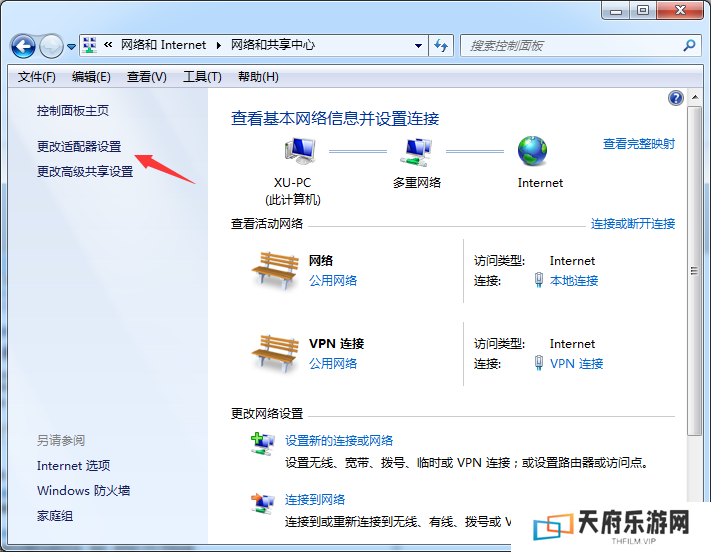Click the 更改网络设置 section heading
This screenshot has width=711, height=552.
[x=267, y=414]
